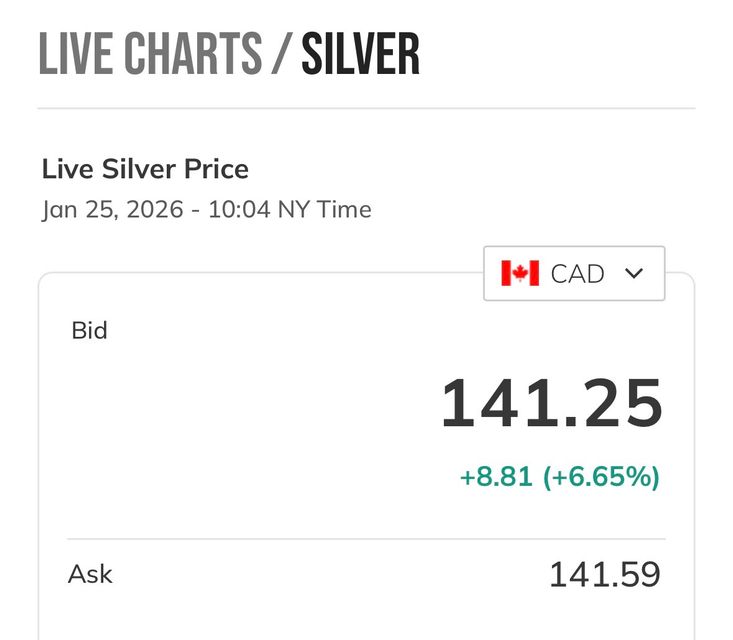Open the CAD currency dropdown
Screen dimensions: 733x640
click(x=574, y=273)
